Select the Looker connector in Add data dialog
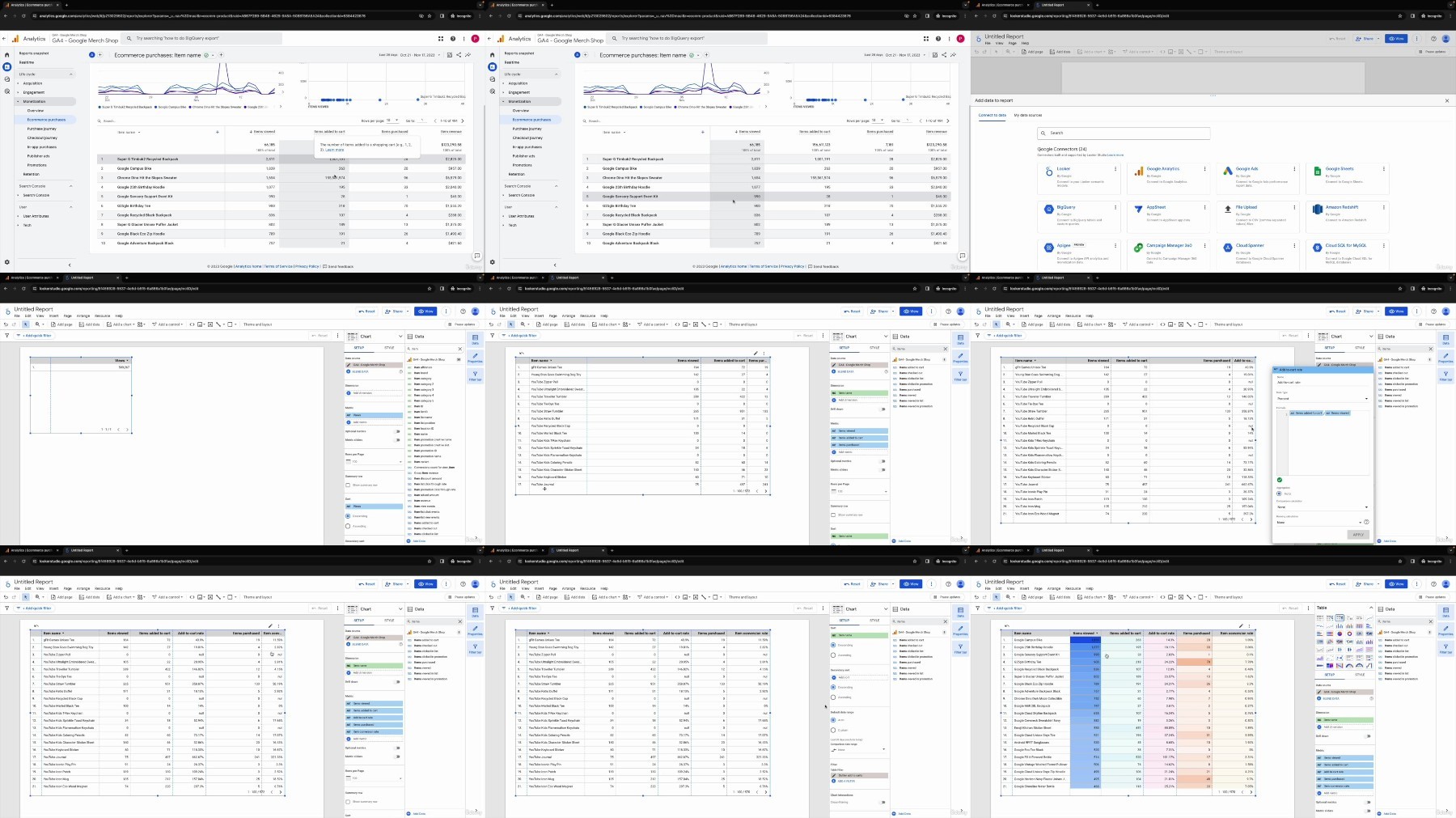 (1079, 179)
